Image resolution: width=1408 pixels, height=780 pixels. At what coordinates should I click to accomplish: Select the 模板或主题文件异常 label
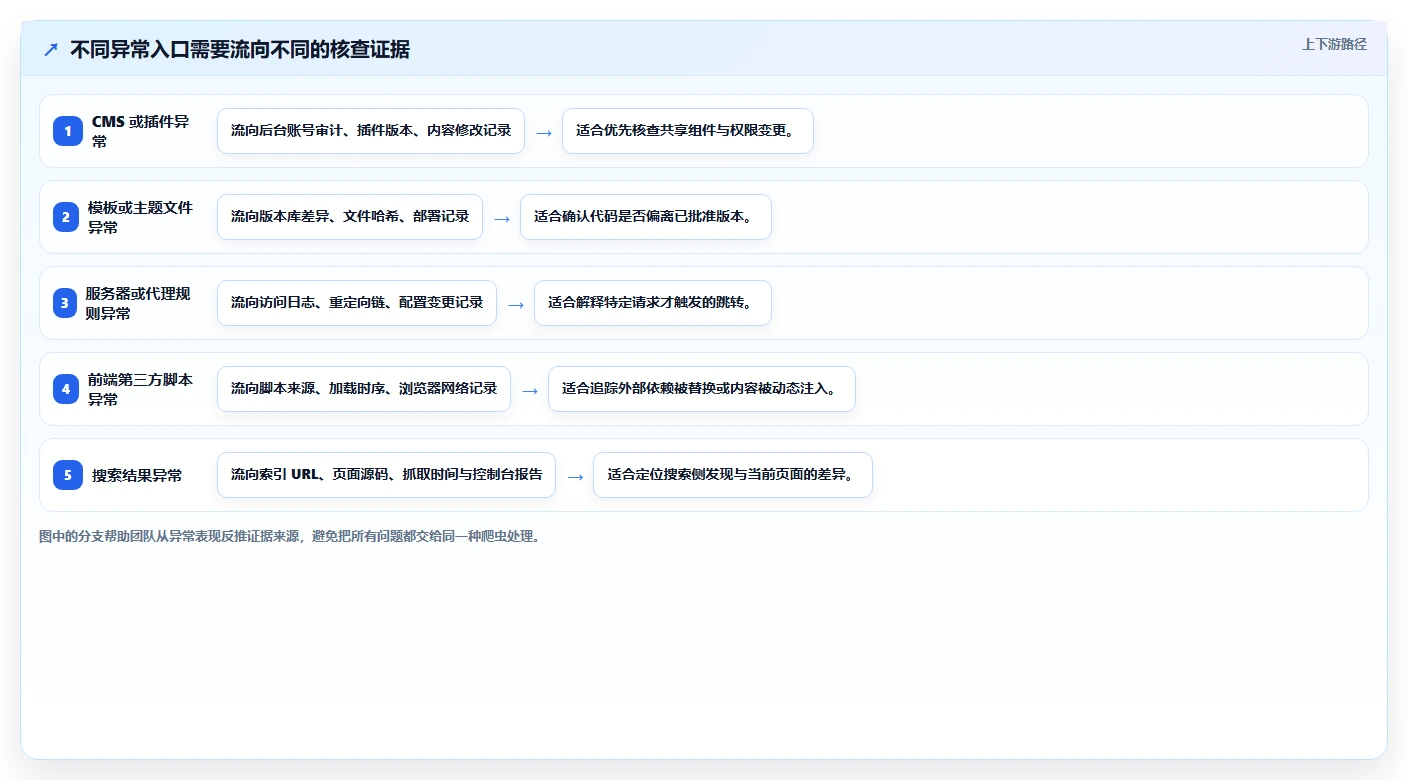click(140, 217)
